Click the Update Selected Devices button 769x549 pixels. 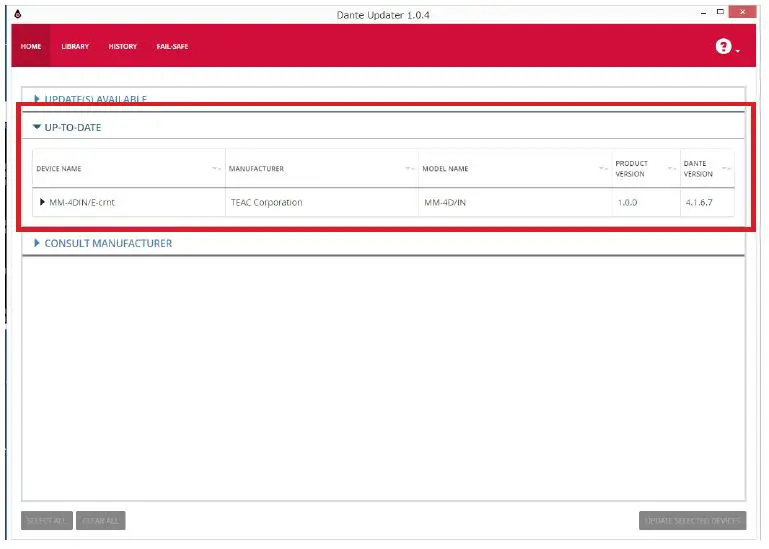tap(692, 521)
